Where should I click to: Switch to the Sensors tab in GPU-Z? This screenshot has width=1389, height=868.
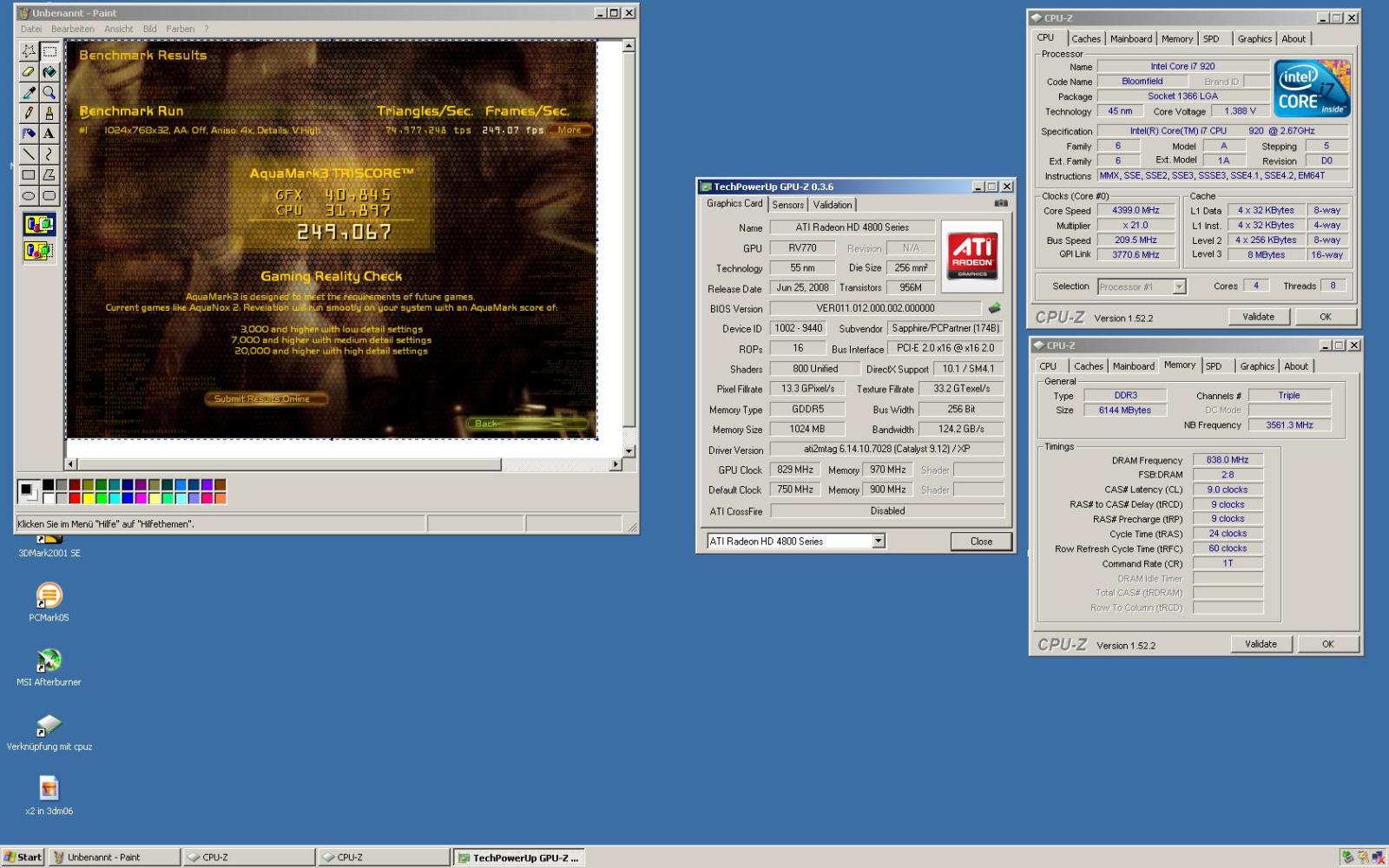(788, 205)
